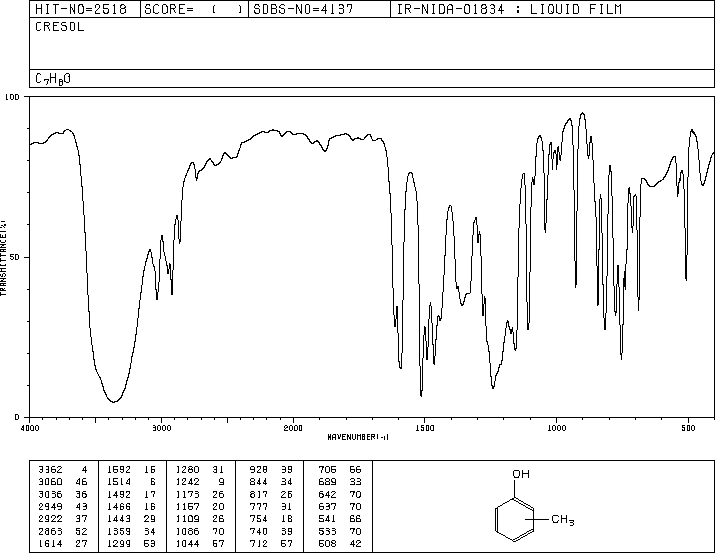Viewport: 715px width, 553px height.
Task: Click the CH3 group in structure
Action: click(563, 520)
